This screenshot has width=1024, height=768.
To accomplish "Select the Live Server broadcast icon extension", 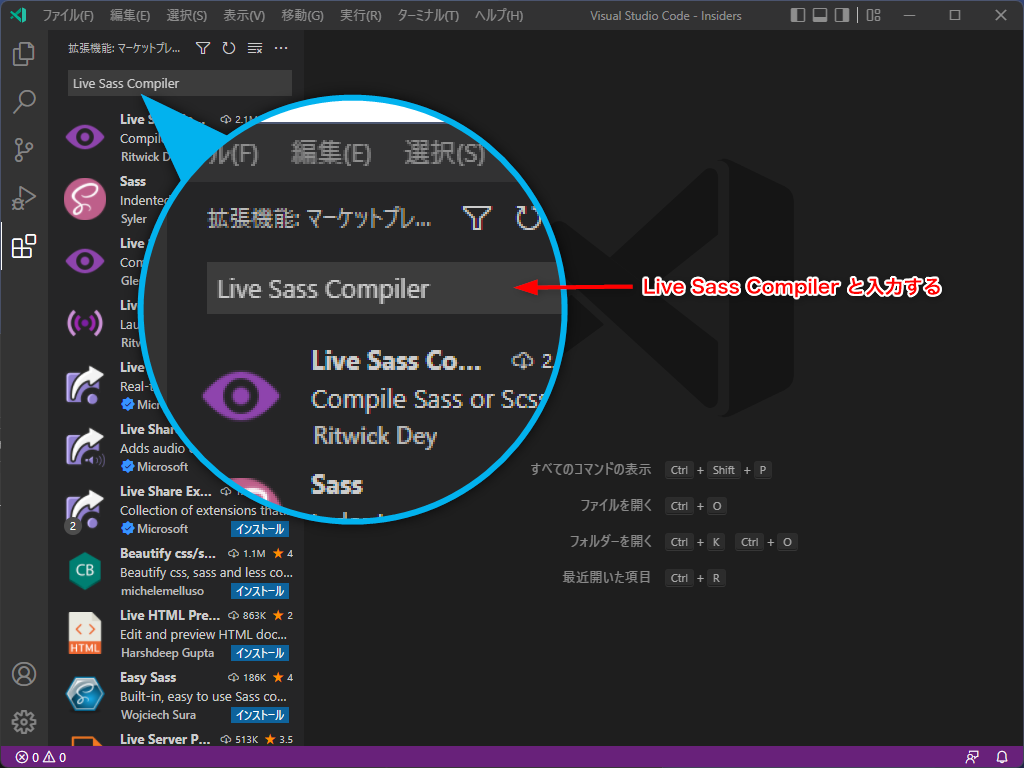I will point(85,323).
